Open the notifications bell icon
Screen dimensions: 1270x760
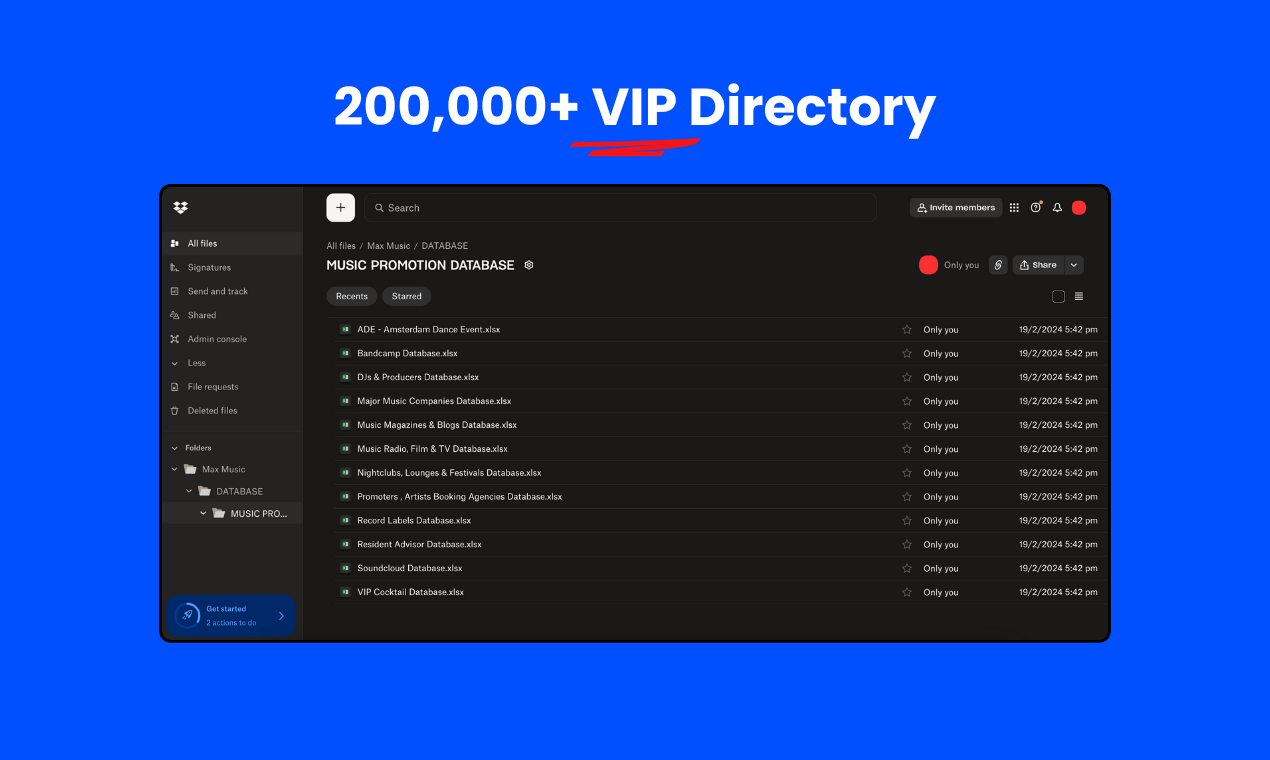pos(1057,208)
